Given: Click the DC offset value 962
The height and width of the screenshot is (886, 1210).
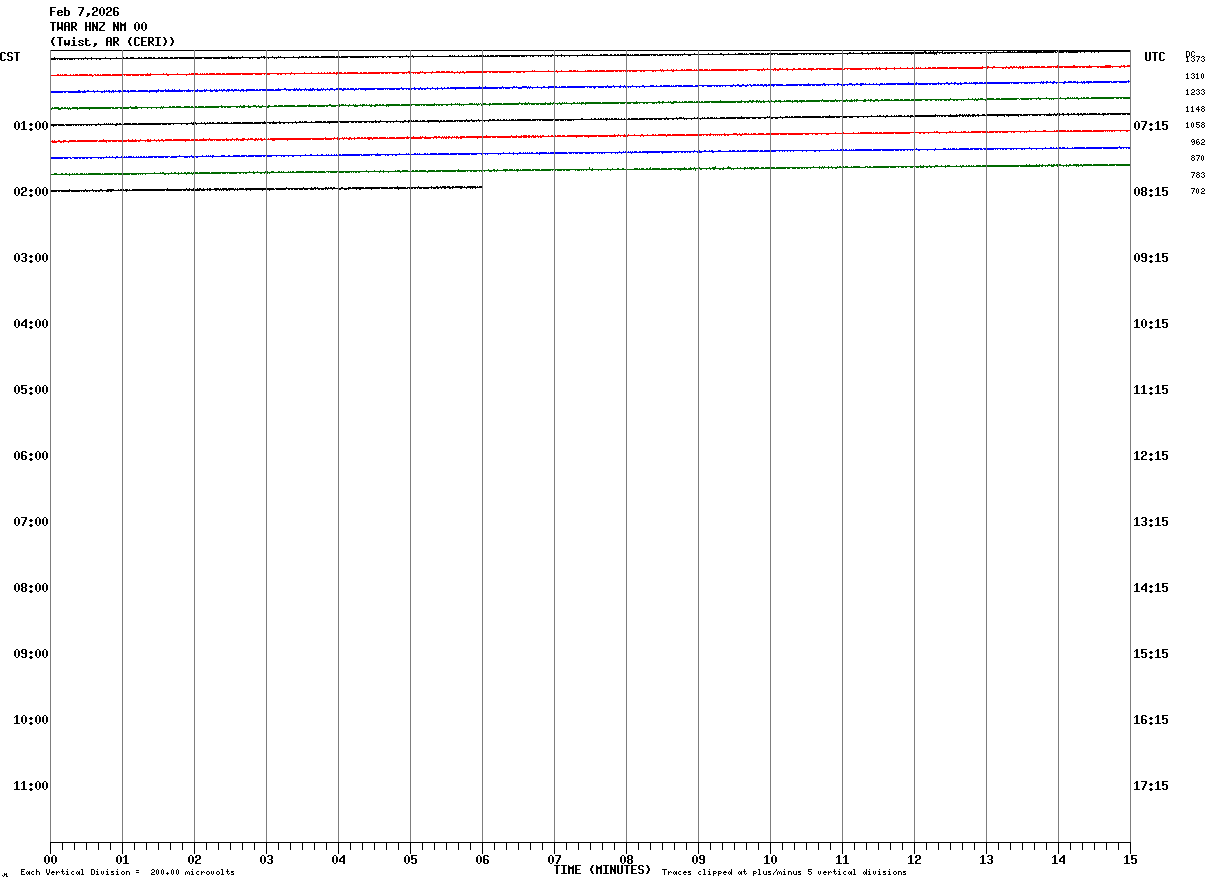Looking at the screenshot, I should pyautogui.click(x=1197, y=142).
